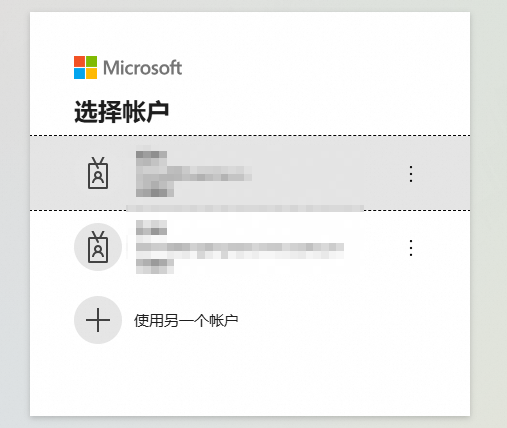Open the three-dot options for the second account
This screenshot has height=428, width=507.
pos(411,248)
